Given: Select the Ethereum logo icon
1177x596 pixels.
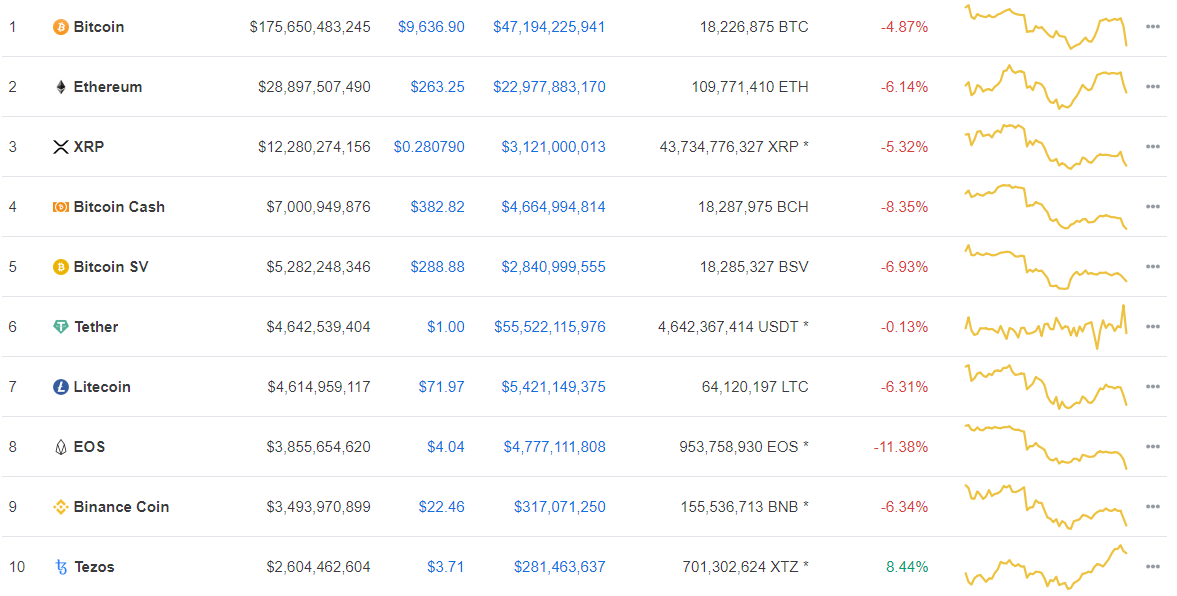Looking at the screenshot, I should pos(61,87).
